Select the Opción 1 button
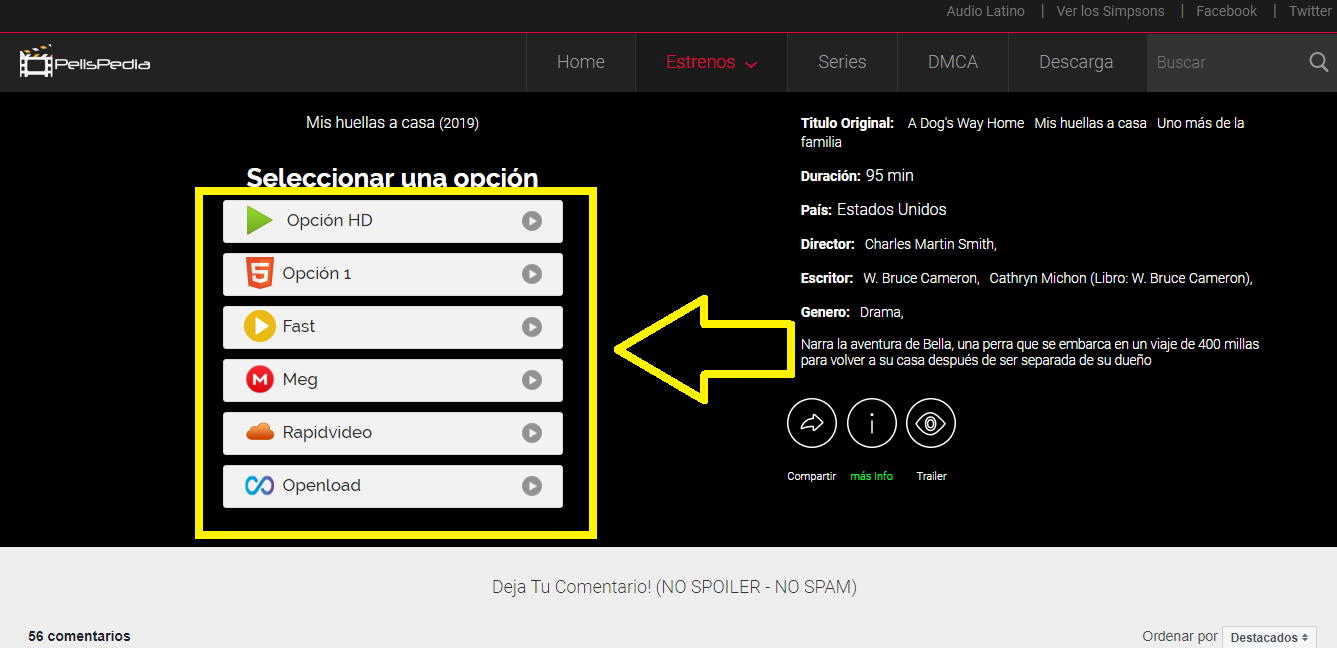Screen dimensions: 1337x648 tap(393, 274)
